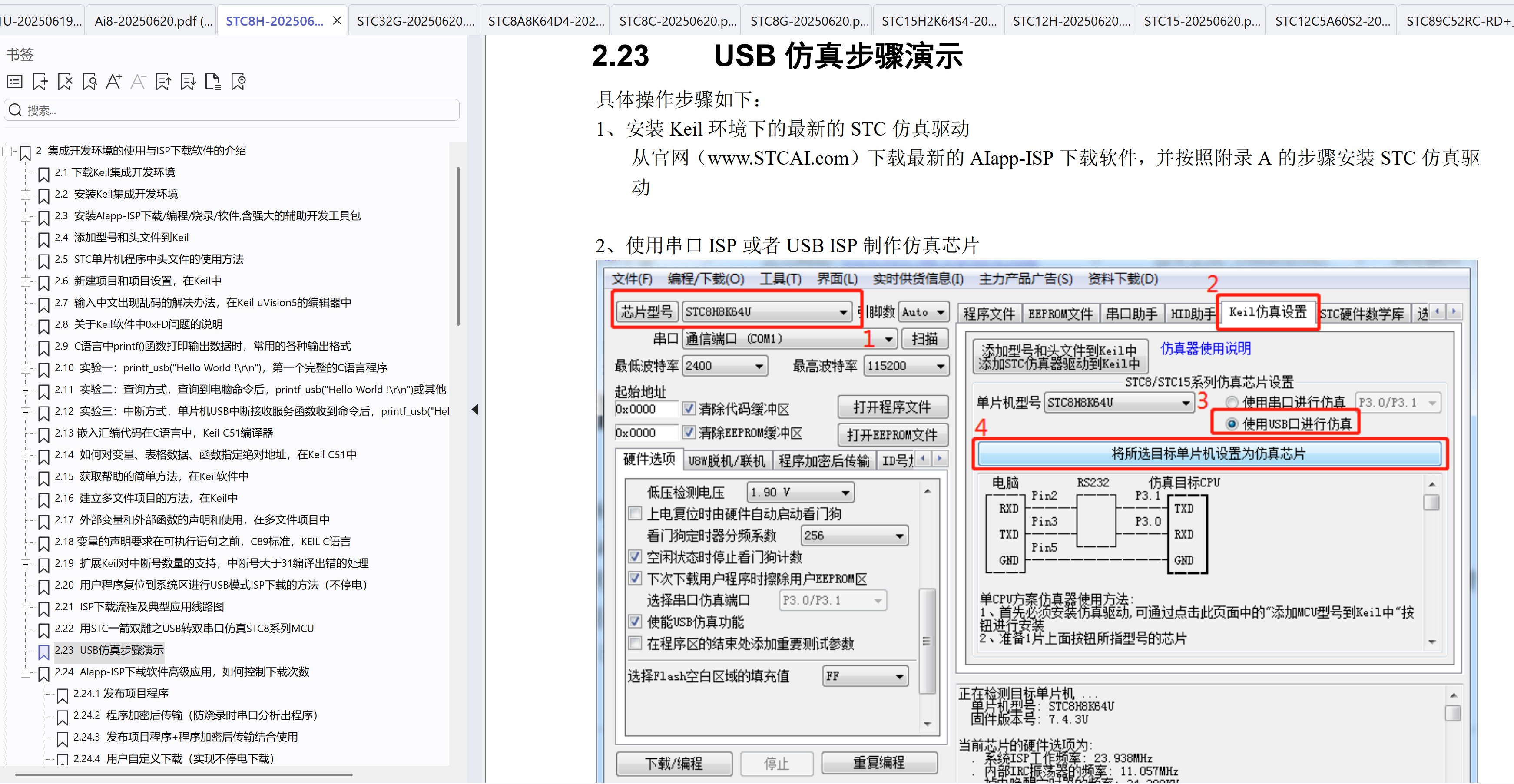Image resolution: width=1514 pixels, height=784 pixels.
Task: Click 仿真器使用说明 blue link in figure
Action: point(1206,348)
